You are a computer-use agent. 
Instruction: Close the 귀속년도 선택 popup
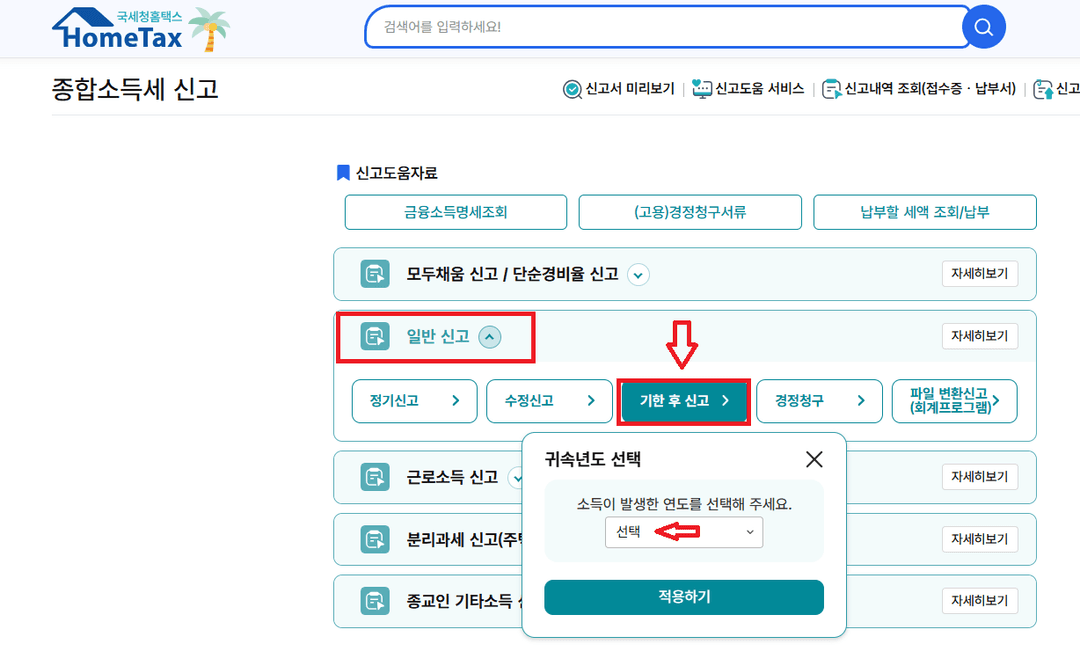pos(814,459)
